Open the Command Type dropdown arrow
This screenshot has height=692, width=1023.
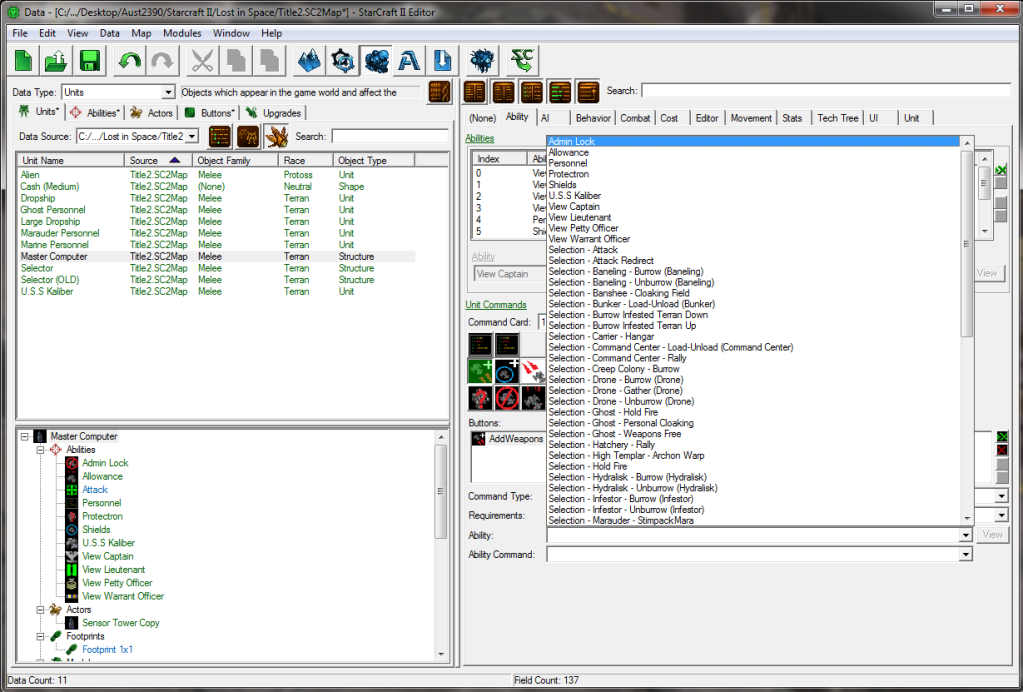point(1002,496)
